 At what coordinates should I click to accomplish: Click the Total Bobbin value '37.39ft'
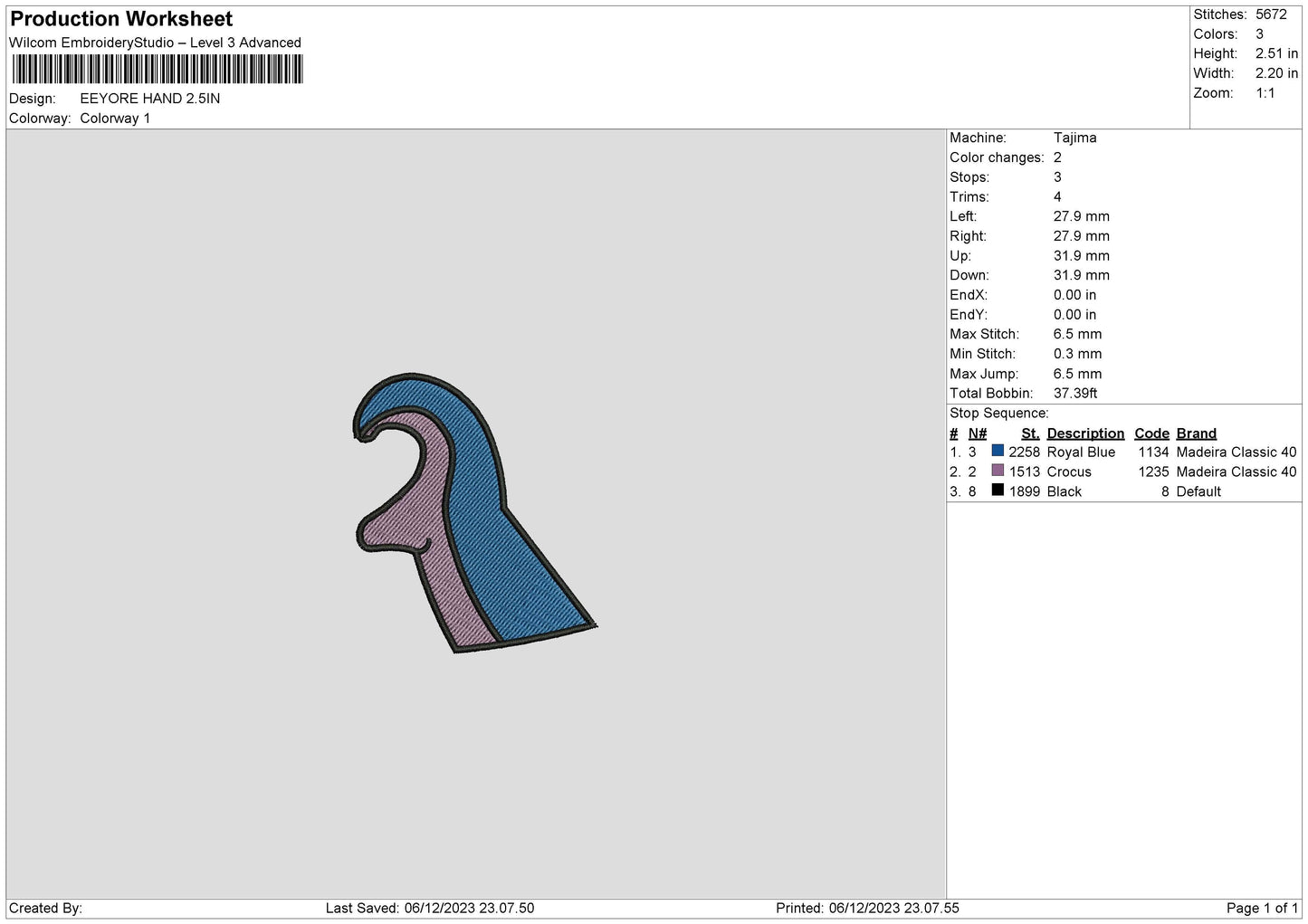pos(1075,393)
